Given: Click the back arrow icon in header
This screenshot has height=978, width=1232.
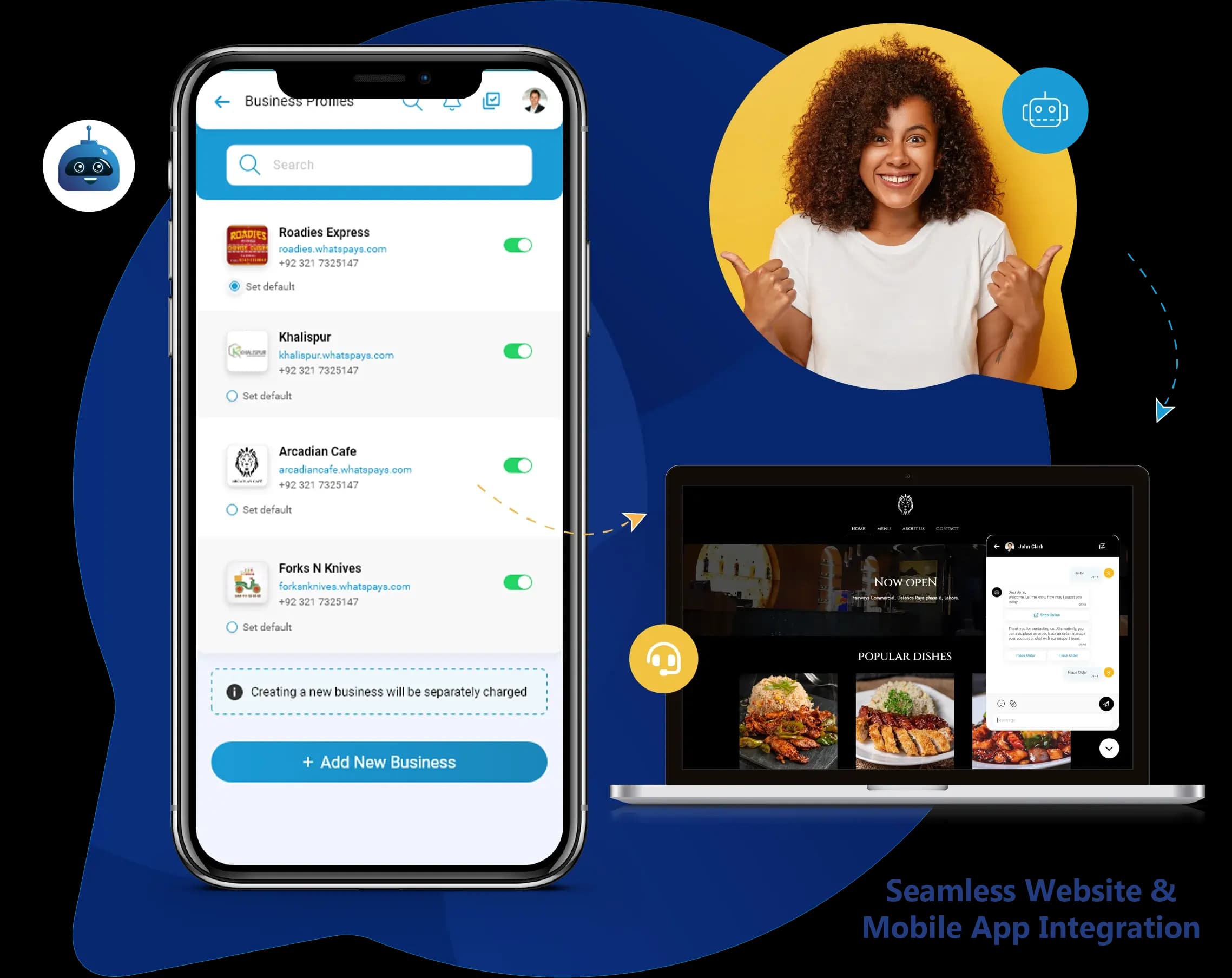Looking at the screenshot, I should pos(224,100).
